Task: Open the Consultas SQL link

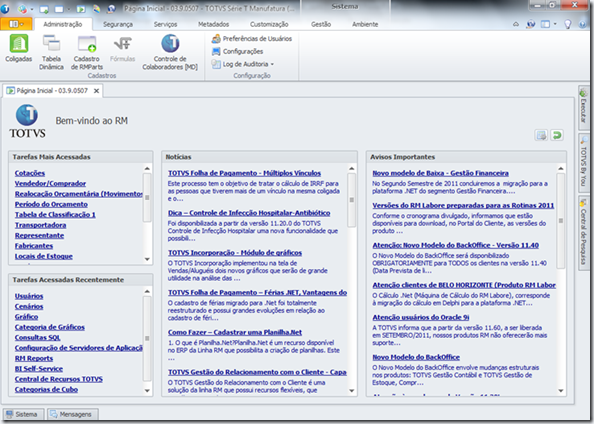Action: click(x=38, y=337)
